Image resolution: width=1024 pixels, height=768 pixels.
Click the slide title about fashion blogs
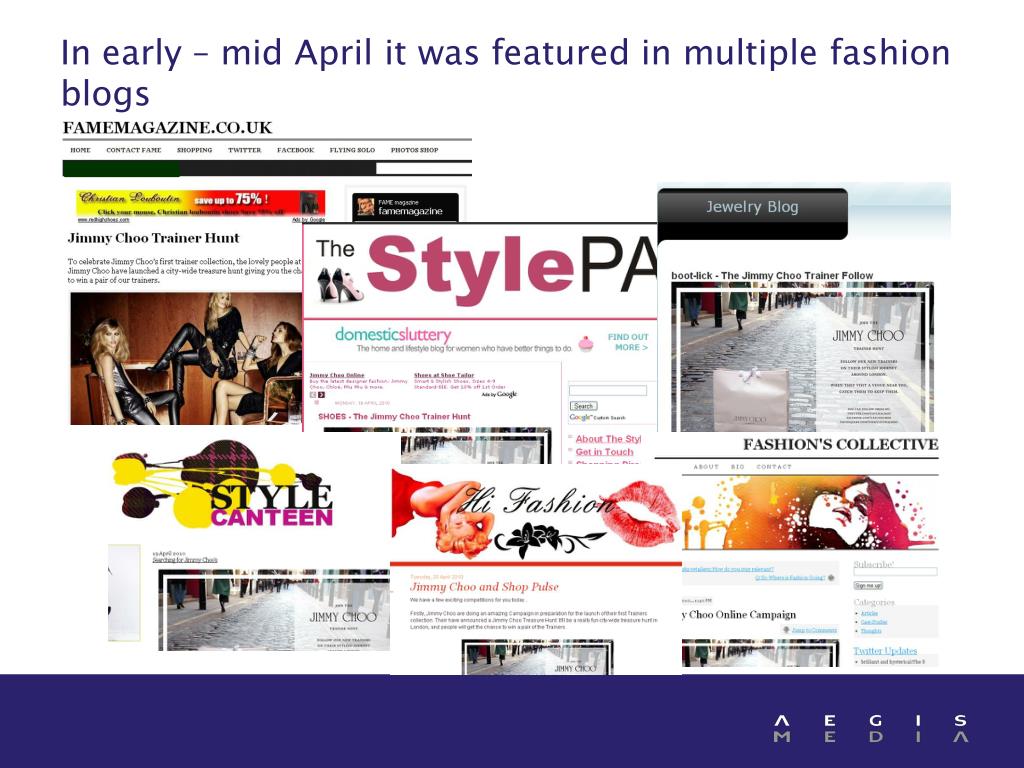[x=505, y=72]
